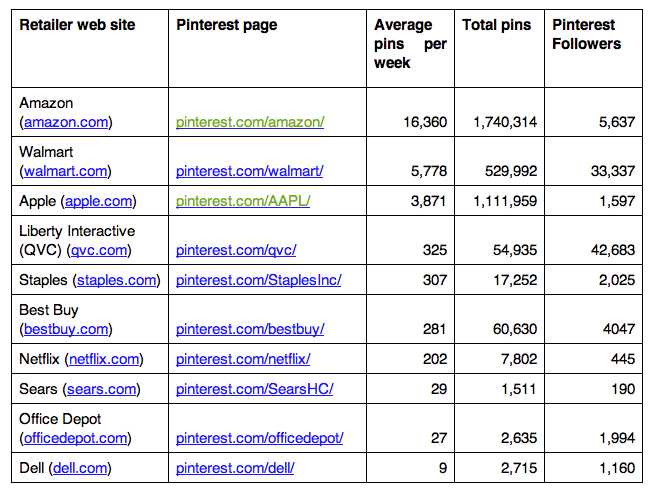Screen dimensions: 652x492
Task: Click the walmart.com hyperlink
Action: click(x=66, y=171)
